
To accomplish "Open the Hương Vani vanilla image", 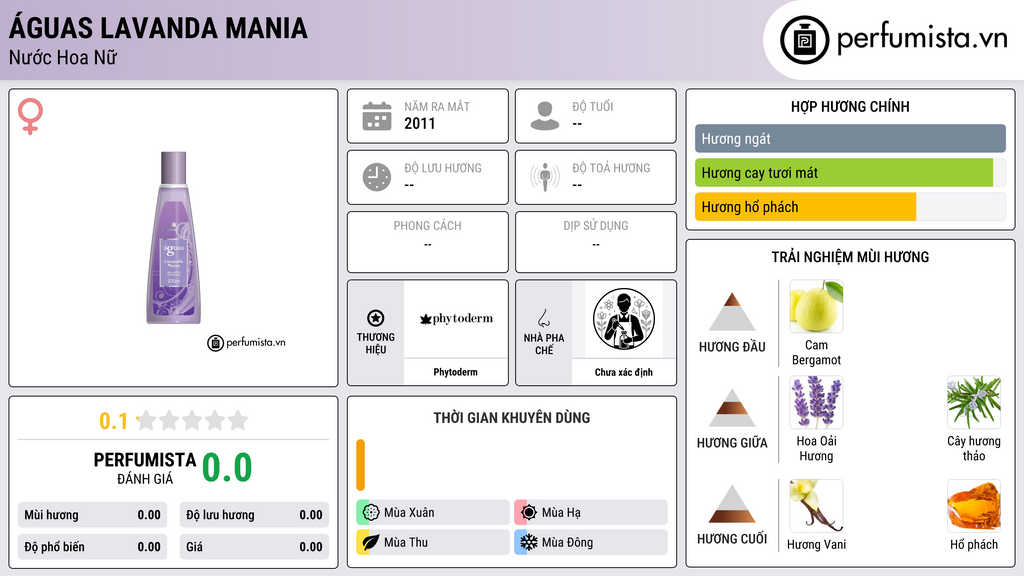I will pos(816,505).
